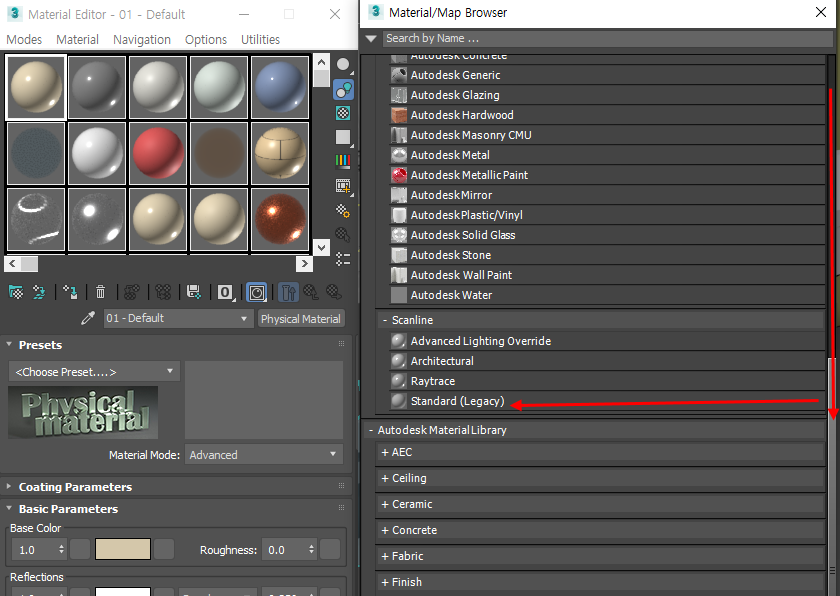
Task: Select the red sphere sample slot
Action: 158,153
